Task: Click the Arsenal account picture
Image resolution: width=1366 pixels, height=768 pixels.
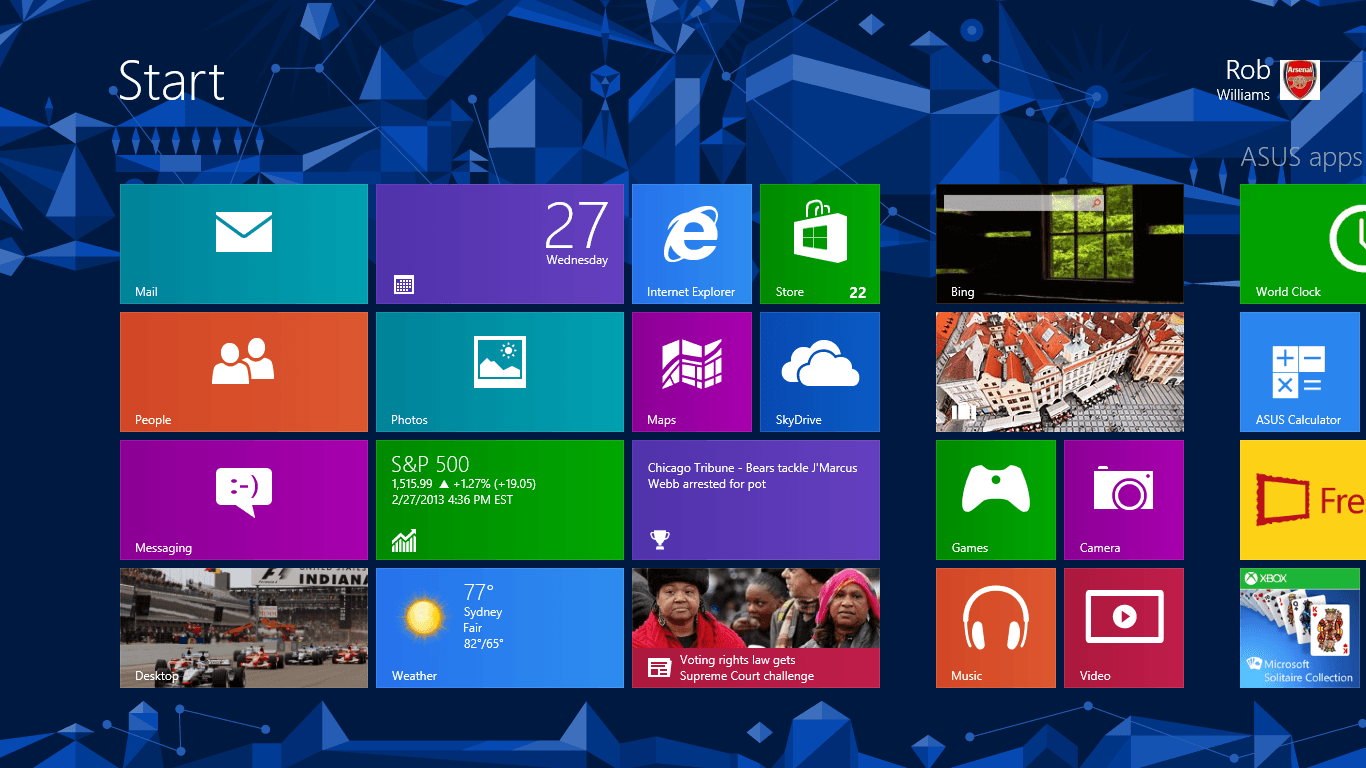Action: 1300,80
